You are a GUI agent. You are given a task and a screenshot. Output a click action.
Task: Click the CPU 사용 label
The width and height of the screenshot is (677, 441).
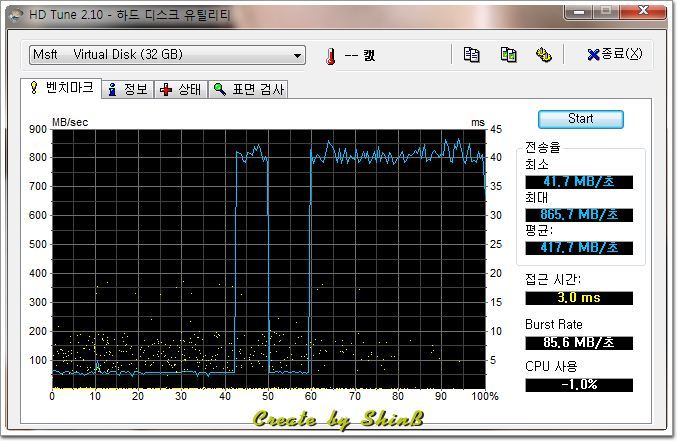pyautogui.click(x=551, y=366)
